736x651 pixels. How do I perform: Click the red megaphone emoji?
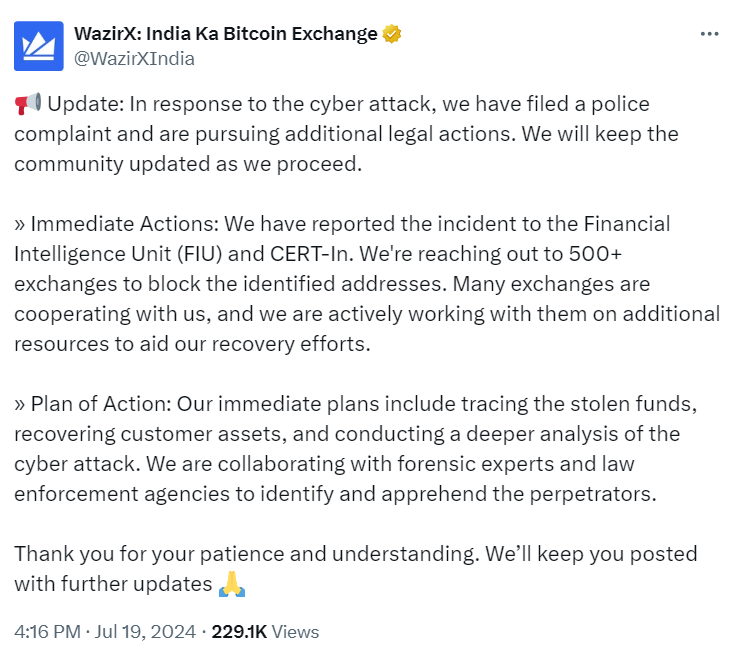[28, 104]
